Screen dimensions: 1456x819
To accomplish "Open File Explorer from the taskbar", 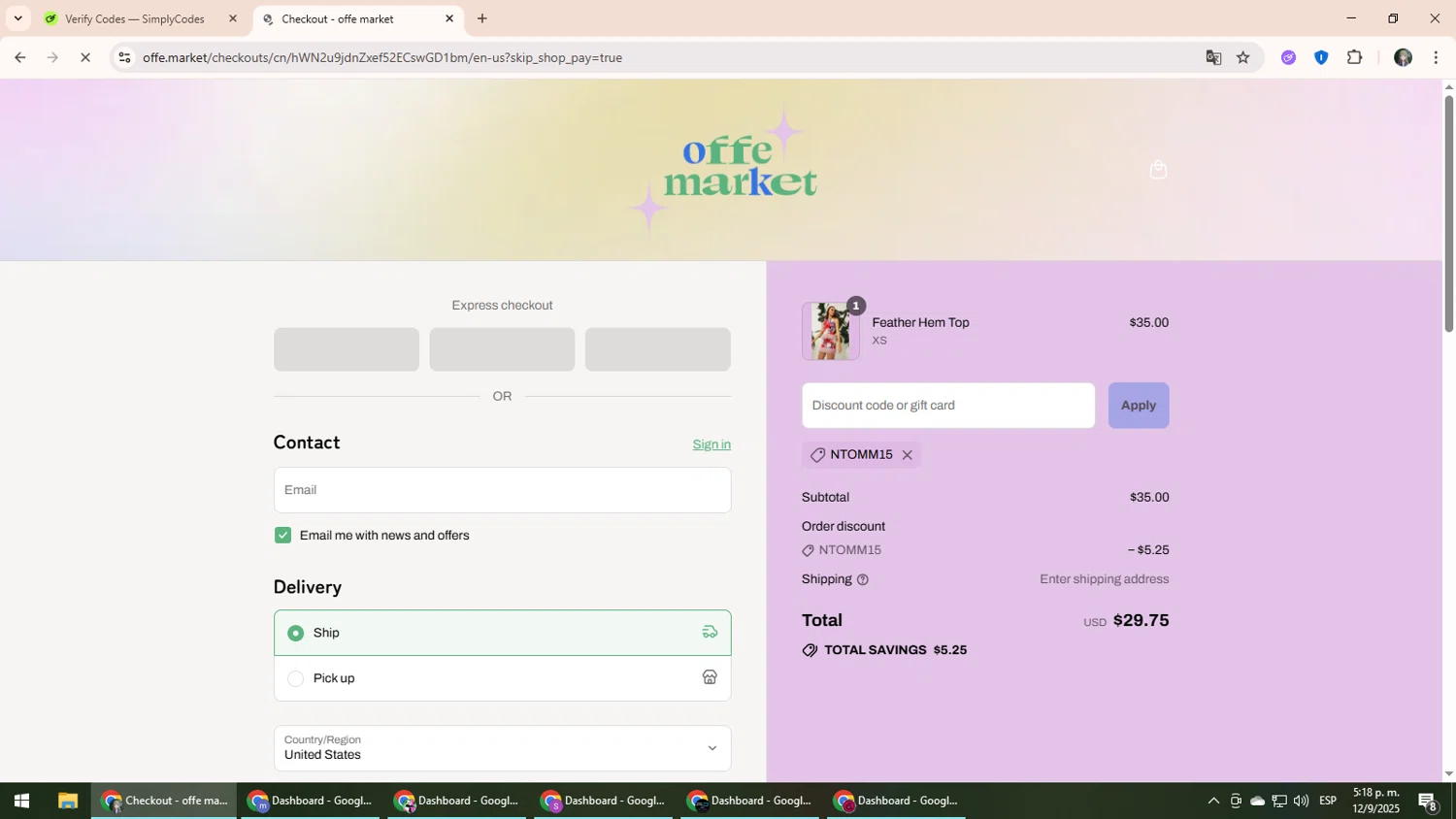I will click(x=67, y=802).
